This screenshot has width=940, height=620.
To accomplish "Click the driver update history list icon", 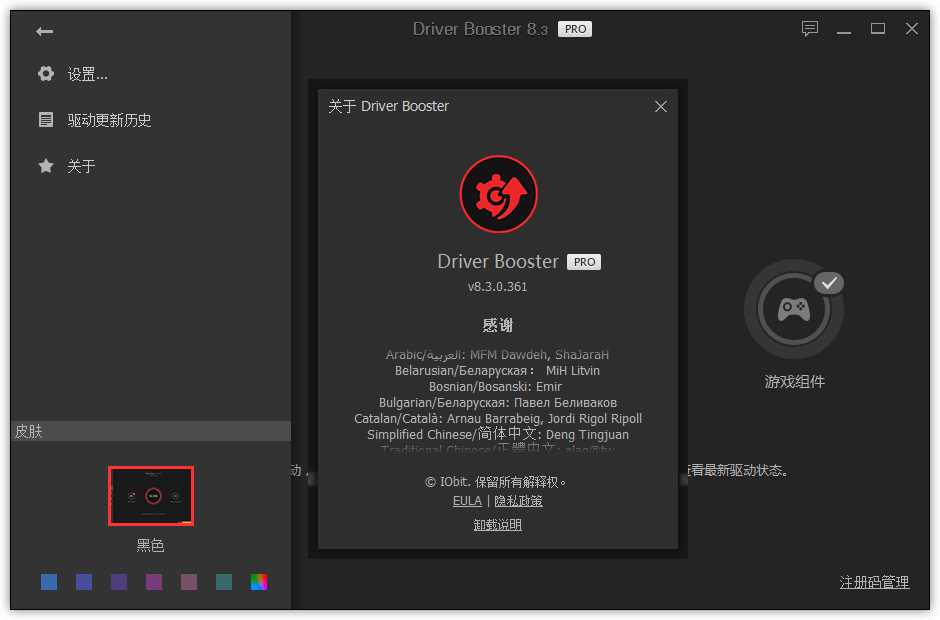I will coord(46,119).
